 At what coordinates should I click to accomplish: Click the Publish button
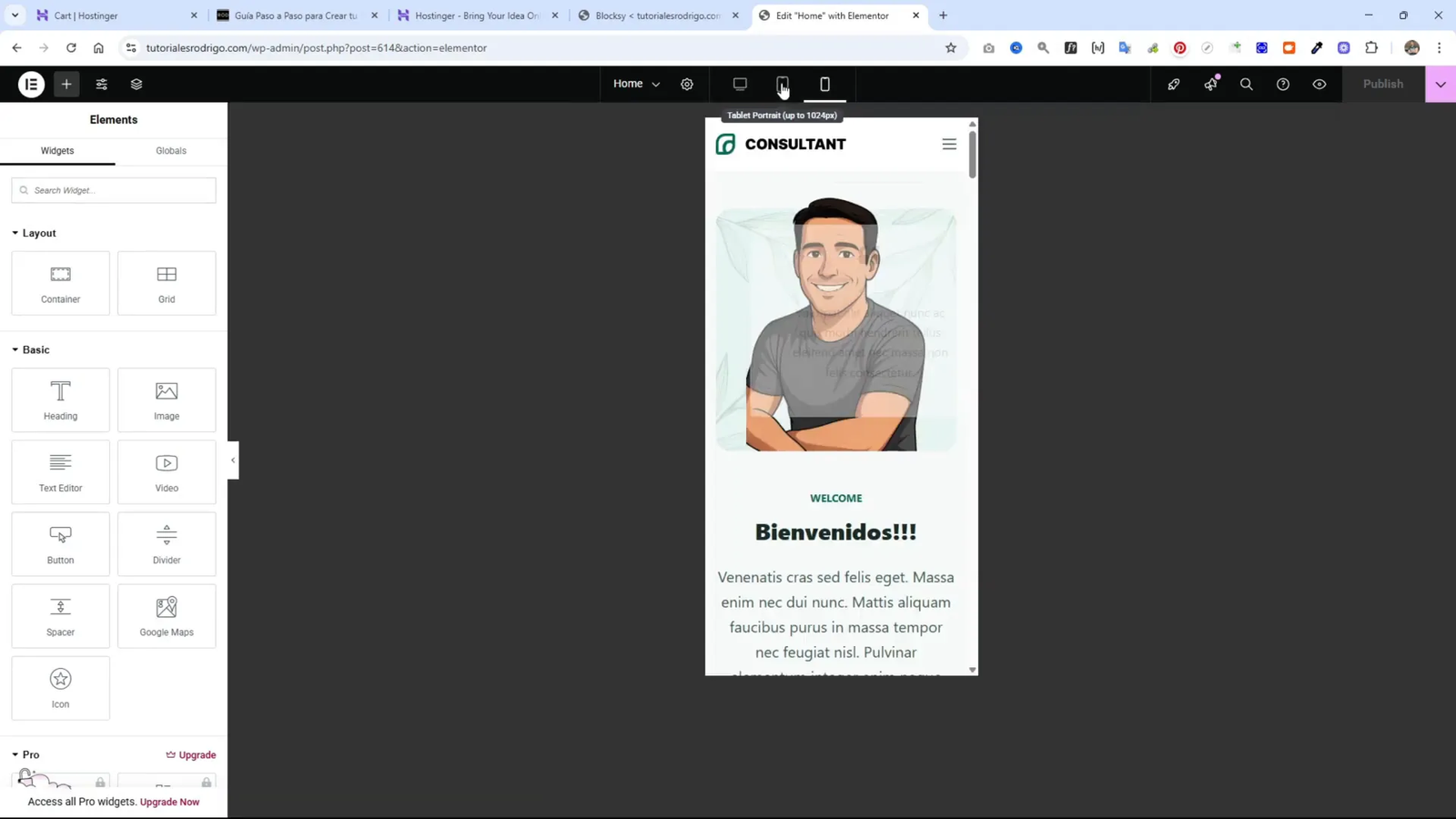pyautogui.click(x=1382, y=84)
